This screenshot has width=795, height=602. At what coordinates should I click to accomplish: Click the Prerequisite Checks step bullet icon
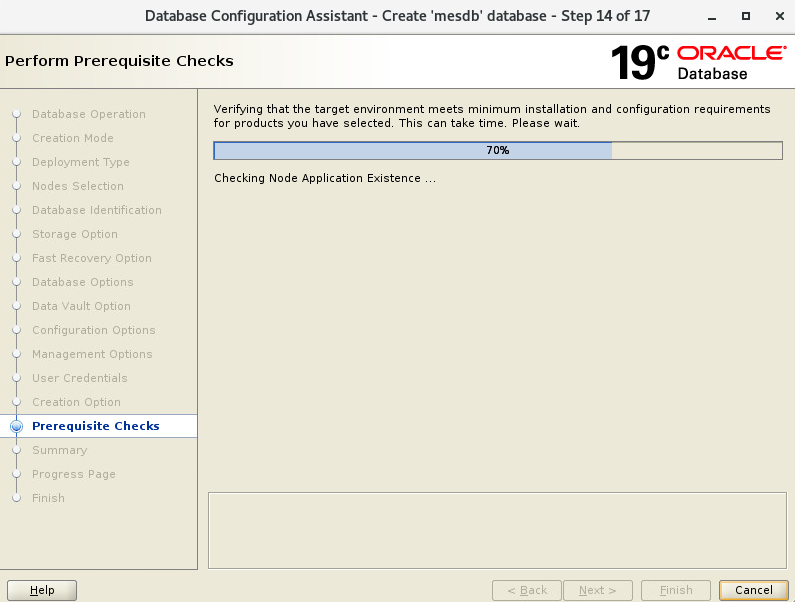point(16,426)
